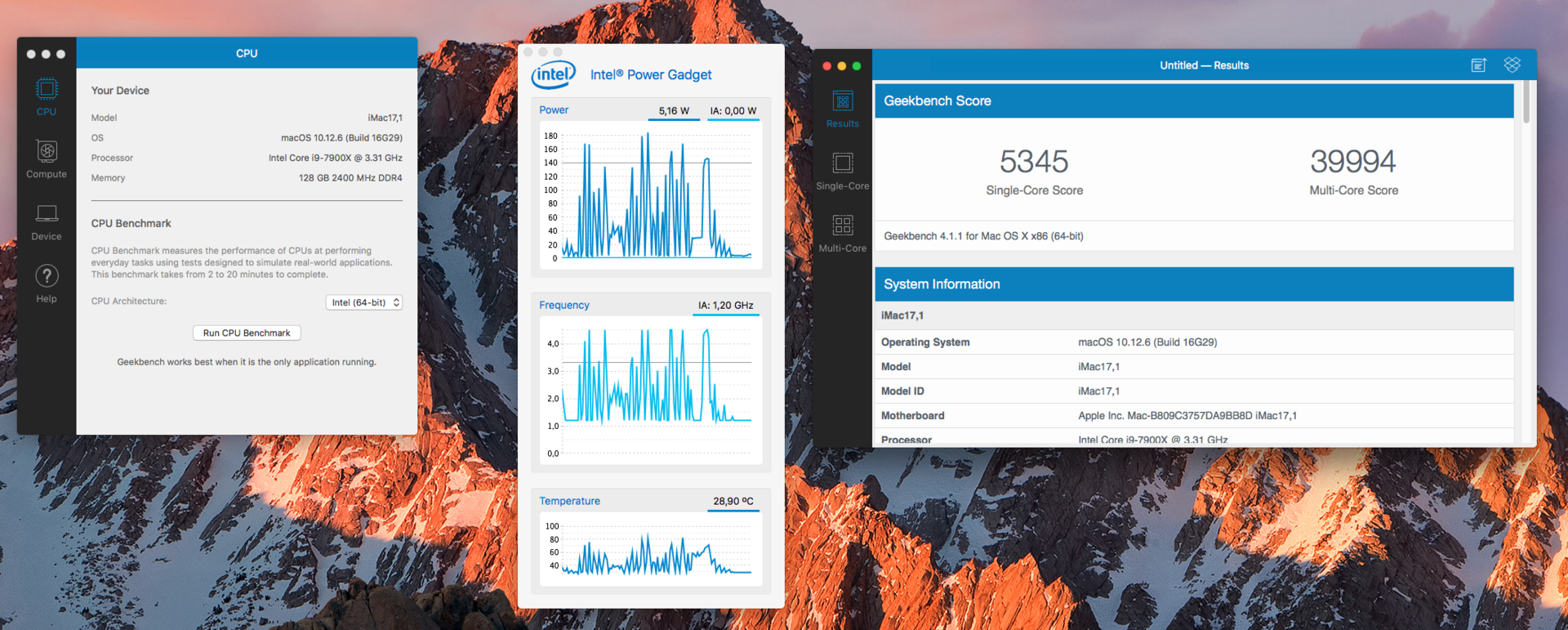Close the Untitled — Results window
1568x630 pixels.
(x=826, y=66)
